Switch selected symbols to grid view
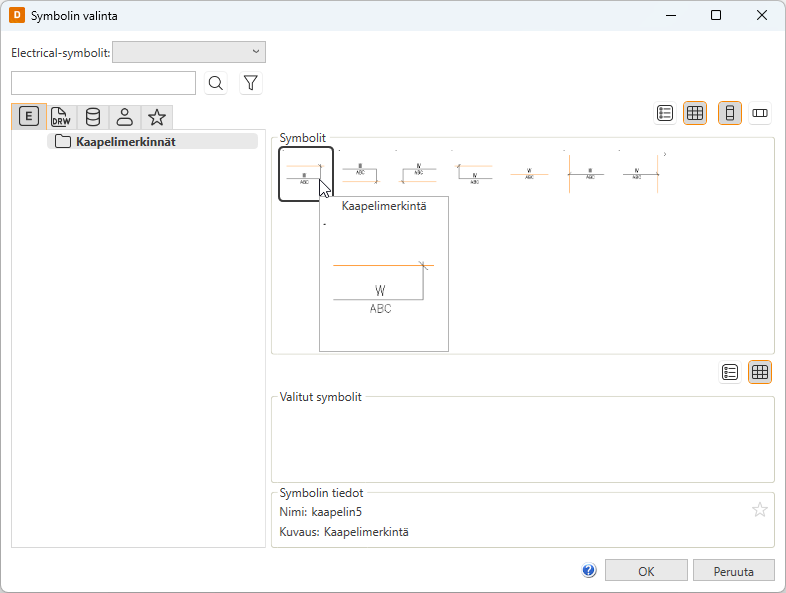786x593 pixels. pos(760,372)
